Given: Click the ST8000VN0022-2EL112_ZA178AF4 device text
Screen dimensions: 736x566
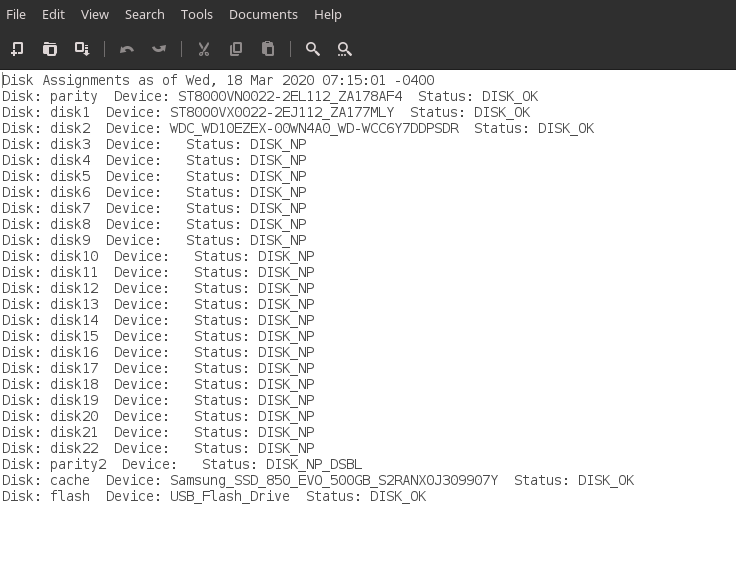Looking at the screenshot, I should point(290,96).
